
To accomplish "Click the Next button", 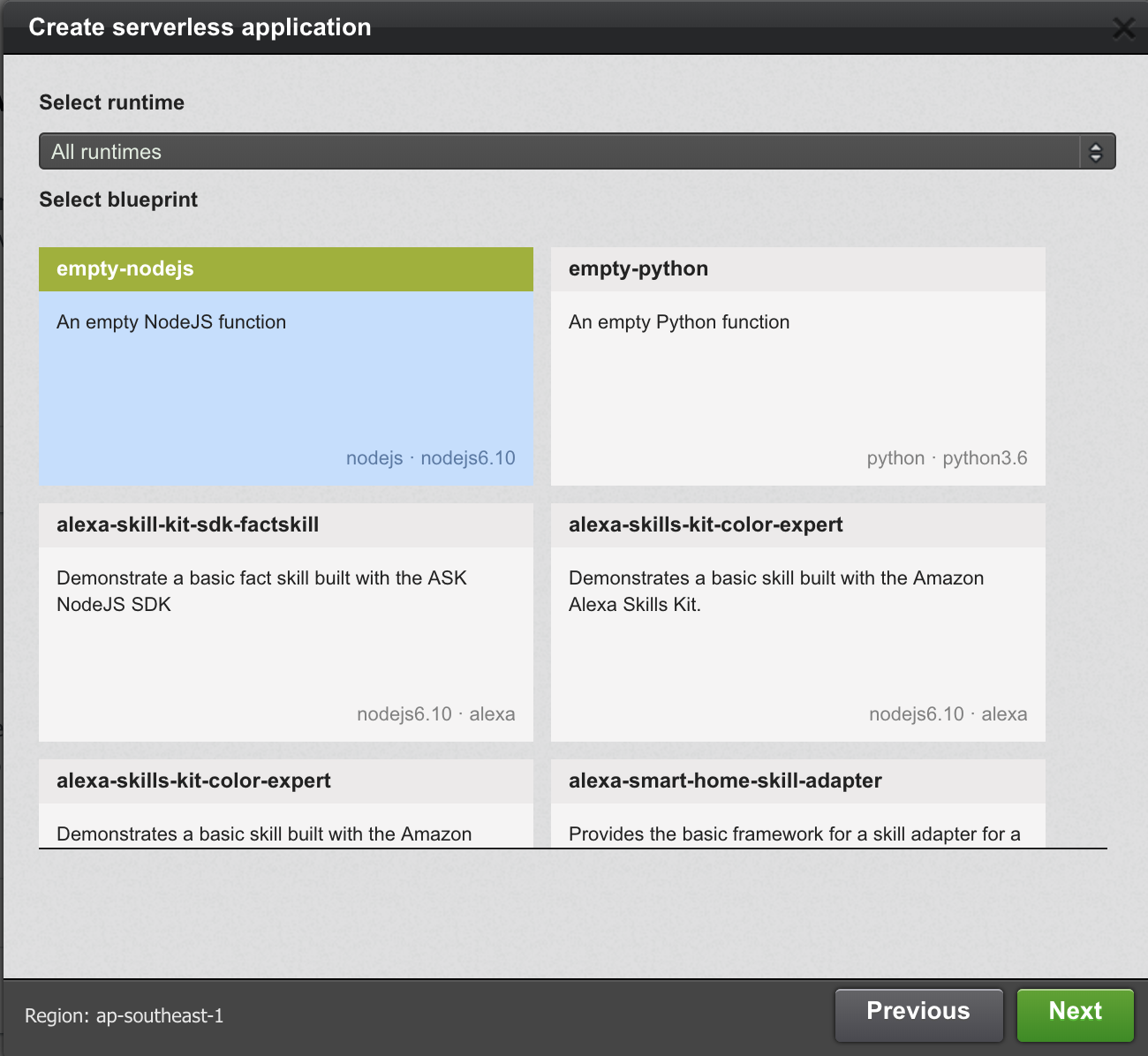I will pyautogui.click(x=1075, y=1015).
